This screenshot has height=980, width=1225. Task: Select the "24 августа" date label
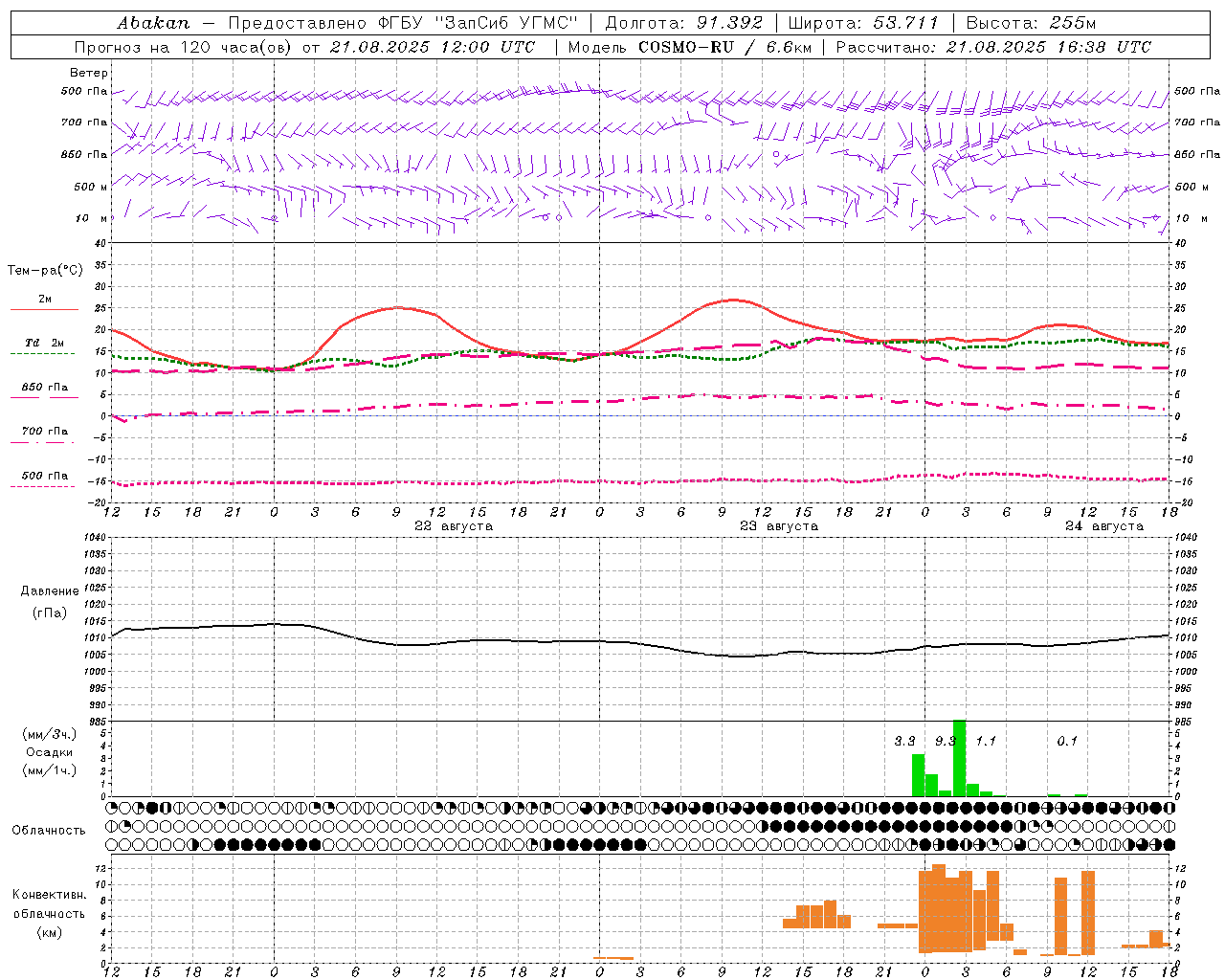click(1104, 526)
